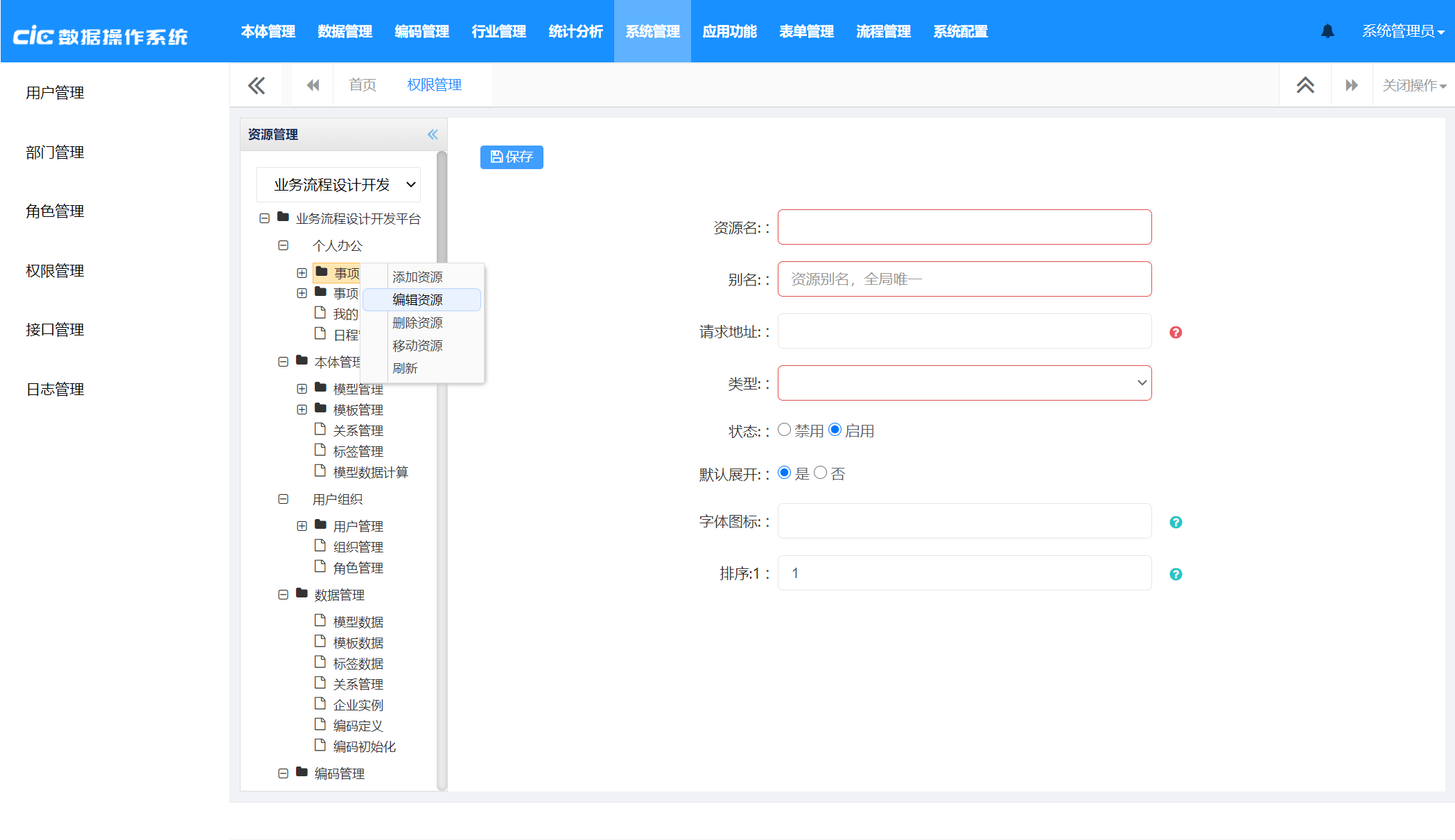Collapse the 资源管理 panel using its arrow icon

coord(433,134)
